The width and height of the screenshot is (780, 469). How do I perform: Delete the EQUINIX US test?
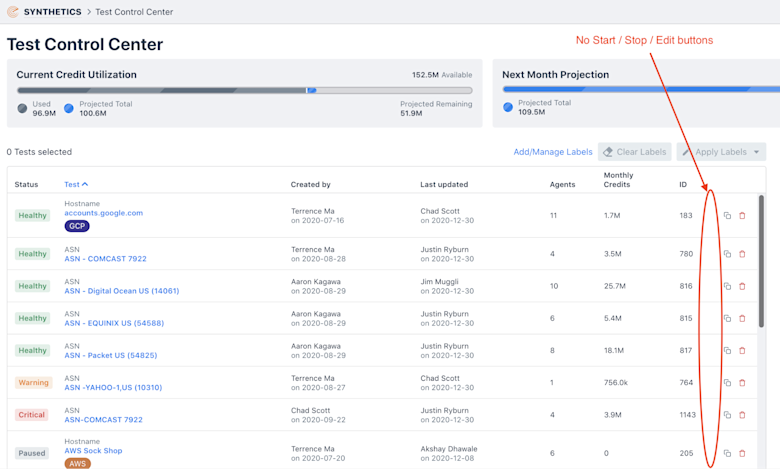point(742,318)
